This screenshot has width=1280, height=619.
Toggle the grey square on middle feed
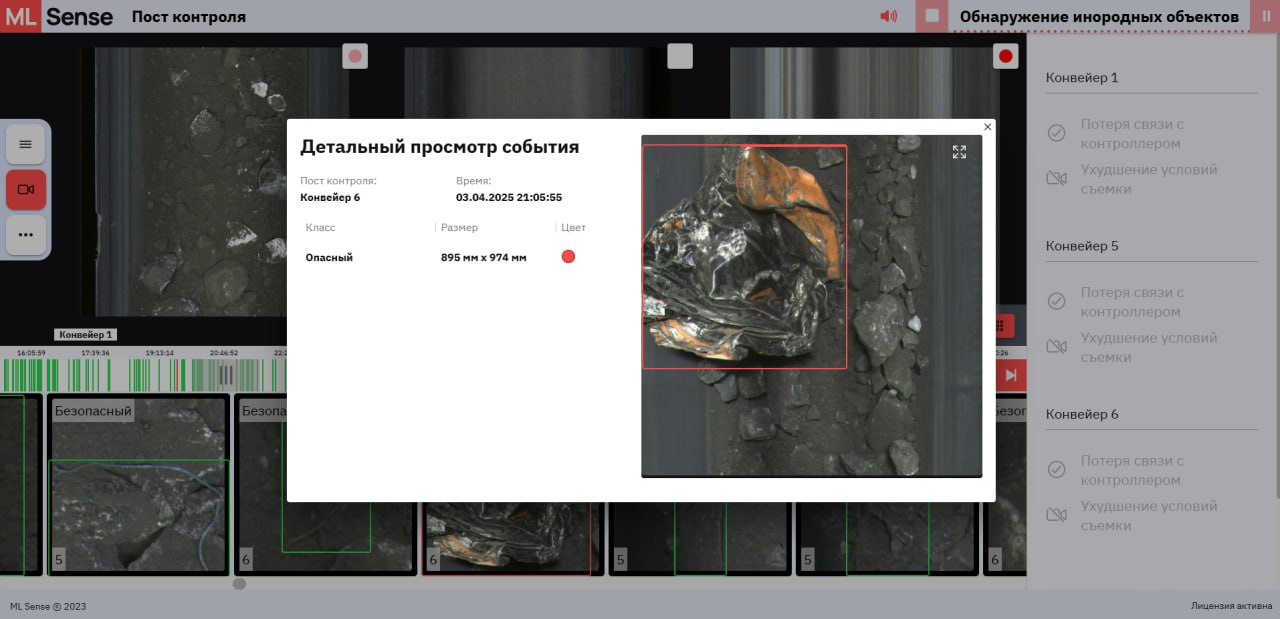click(x=680, y=56)
